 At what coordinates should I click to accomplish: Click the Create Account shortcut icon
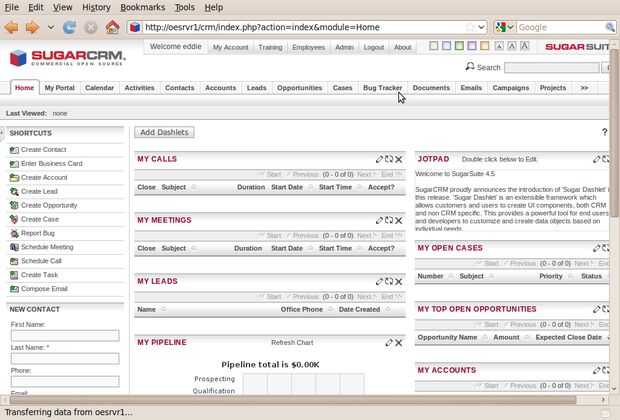coord(14,178)
